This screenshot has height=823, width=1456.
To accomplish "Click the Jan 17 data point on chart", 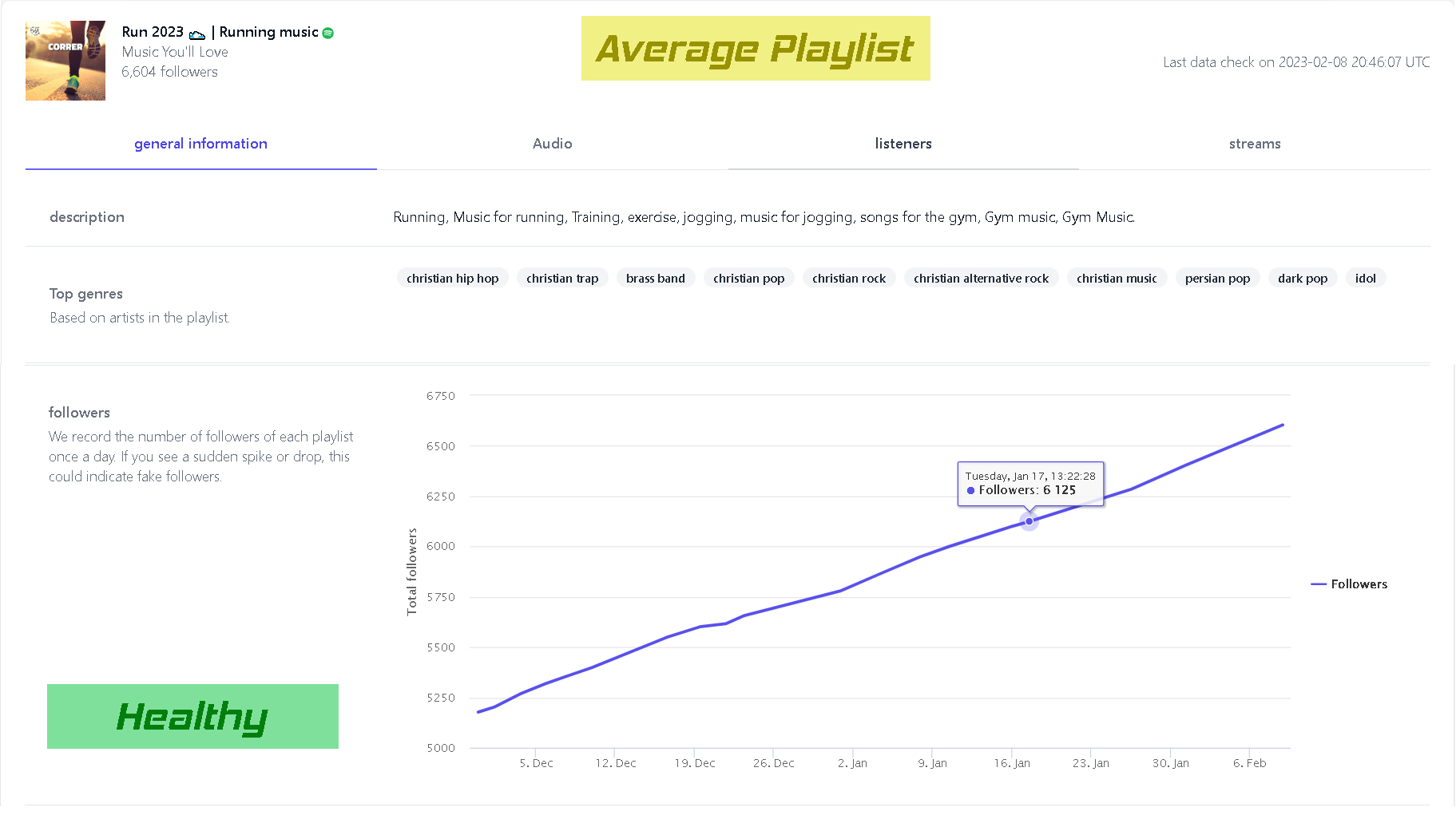I will point(1029,521).
